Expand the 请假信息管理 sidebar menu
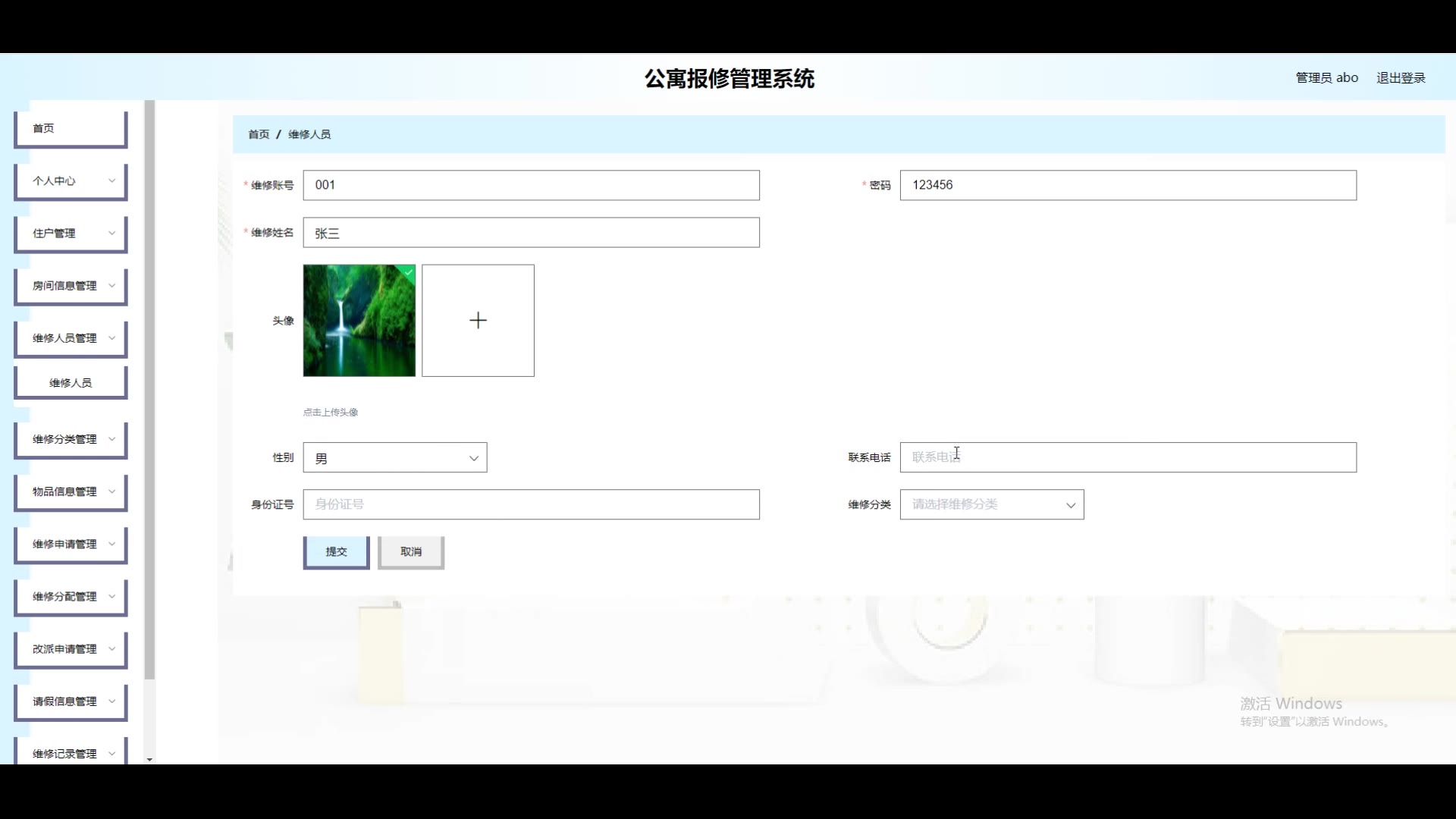Screen dimensions: 1456x819 (x=71, y=701)
